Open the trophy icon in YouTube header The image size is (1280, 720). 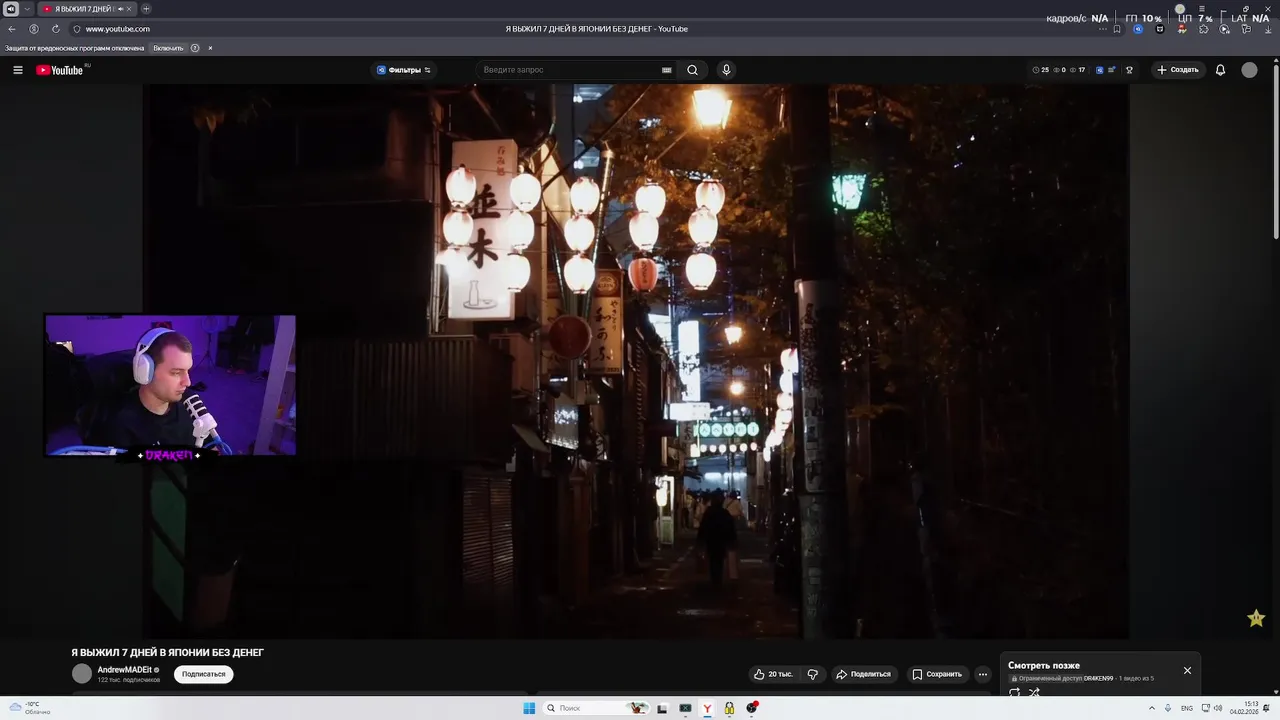[x=1129, y=70]
